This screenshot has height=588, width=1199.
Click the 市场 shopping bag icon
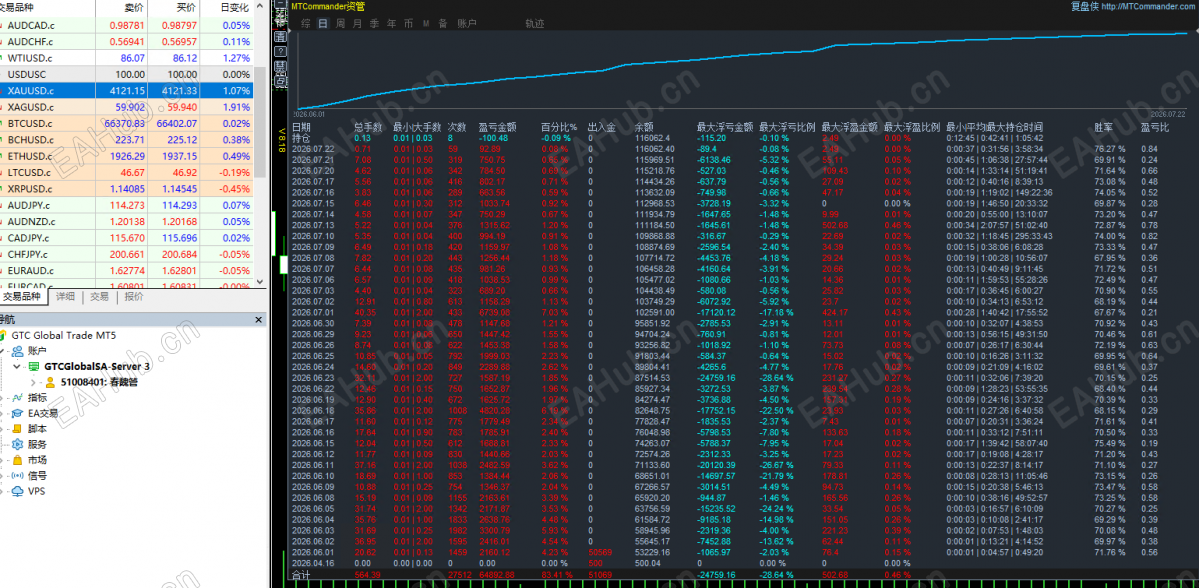[17, 460]
